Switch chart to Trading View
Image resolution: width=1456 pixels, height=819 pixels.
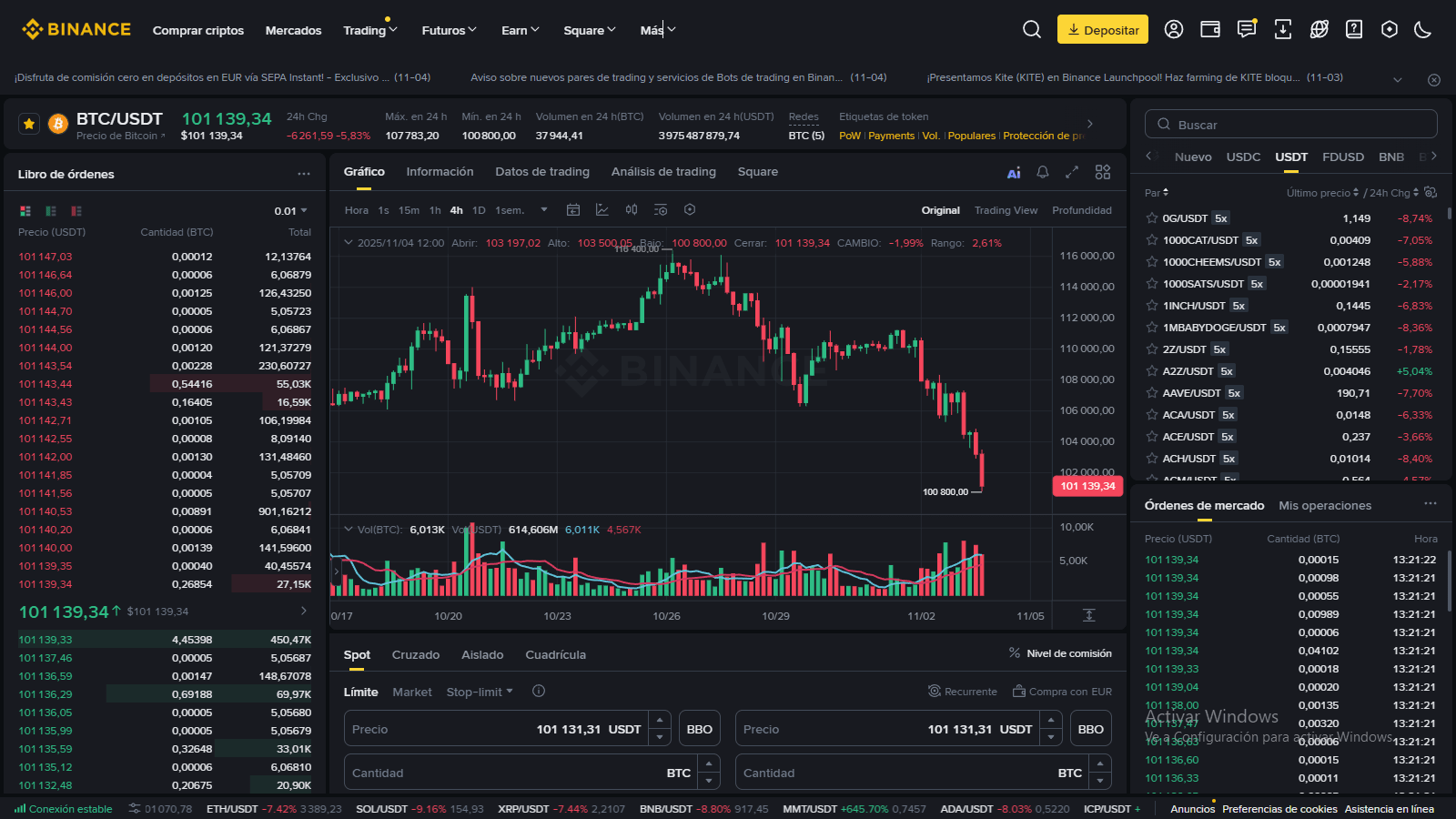pyautogui.click(x=1006, y=210)
